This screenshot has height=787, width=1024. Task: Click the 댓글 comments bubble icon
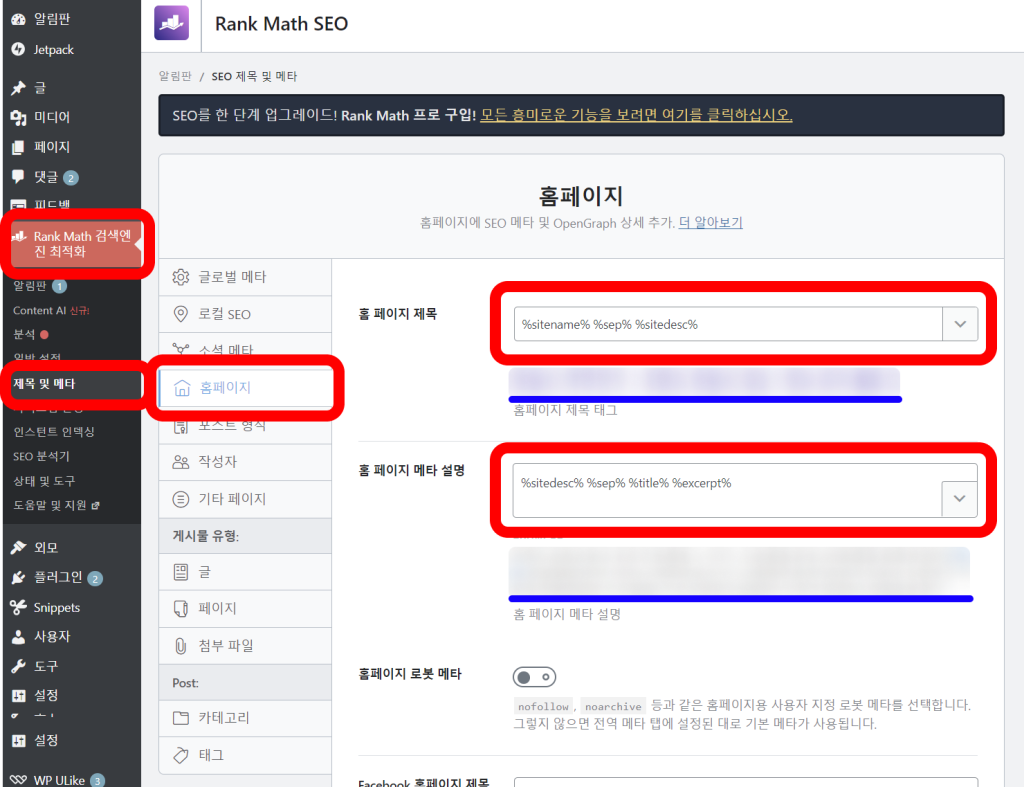[x=18, y=177]
